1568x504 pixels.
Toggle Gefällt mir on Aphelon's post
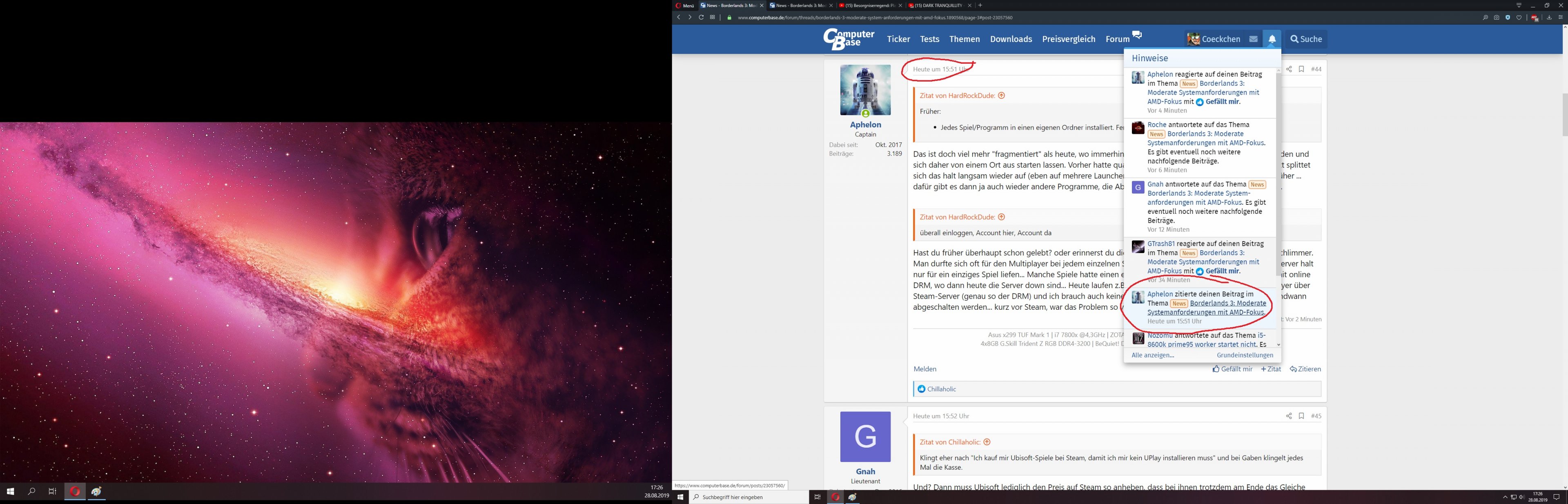(x=1233, y=369)
